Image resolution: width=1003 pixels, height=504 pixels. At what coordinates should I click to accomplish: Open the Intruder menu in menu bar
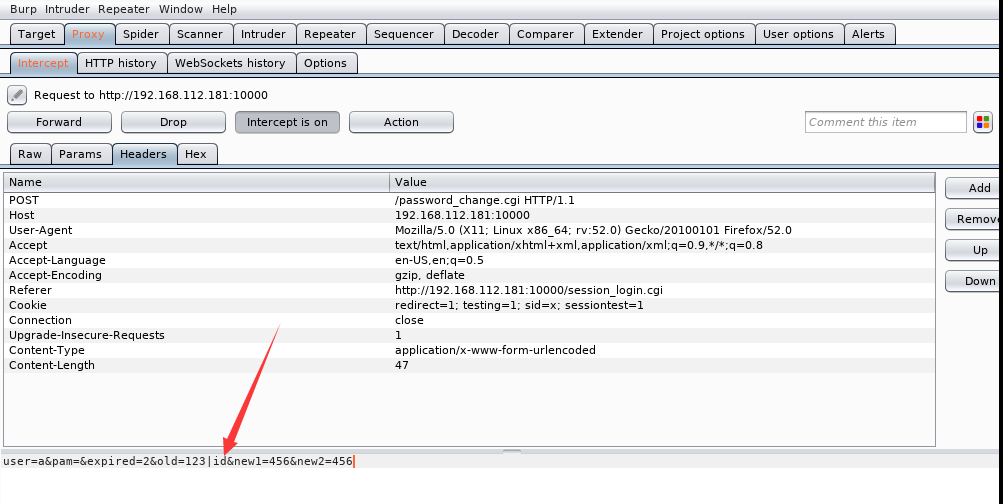pos(68,9)
